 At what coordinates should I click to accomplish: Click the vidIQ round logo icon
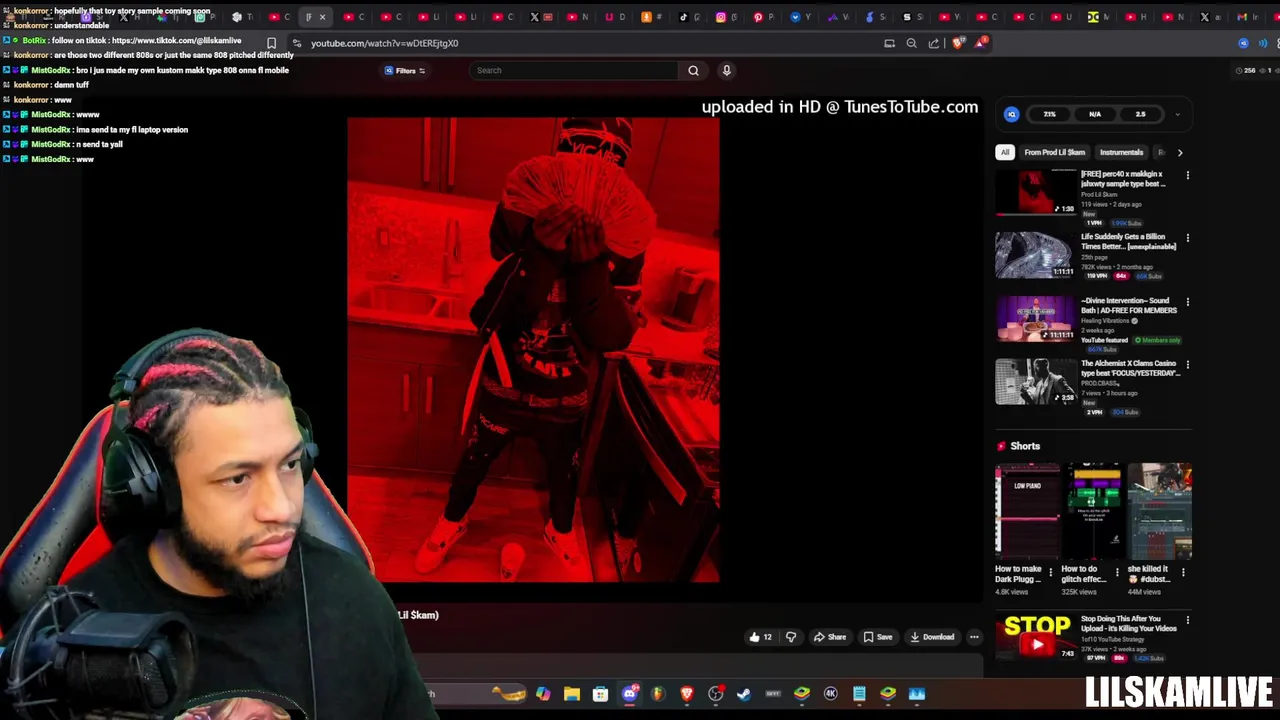pyautogui.click(x=1012, y=114)
